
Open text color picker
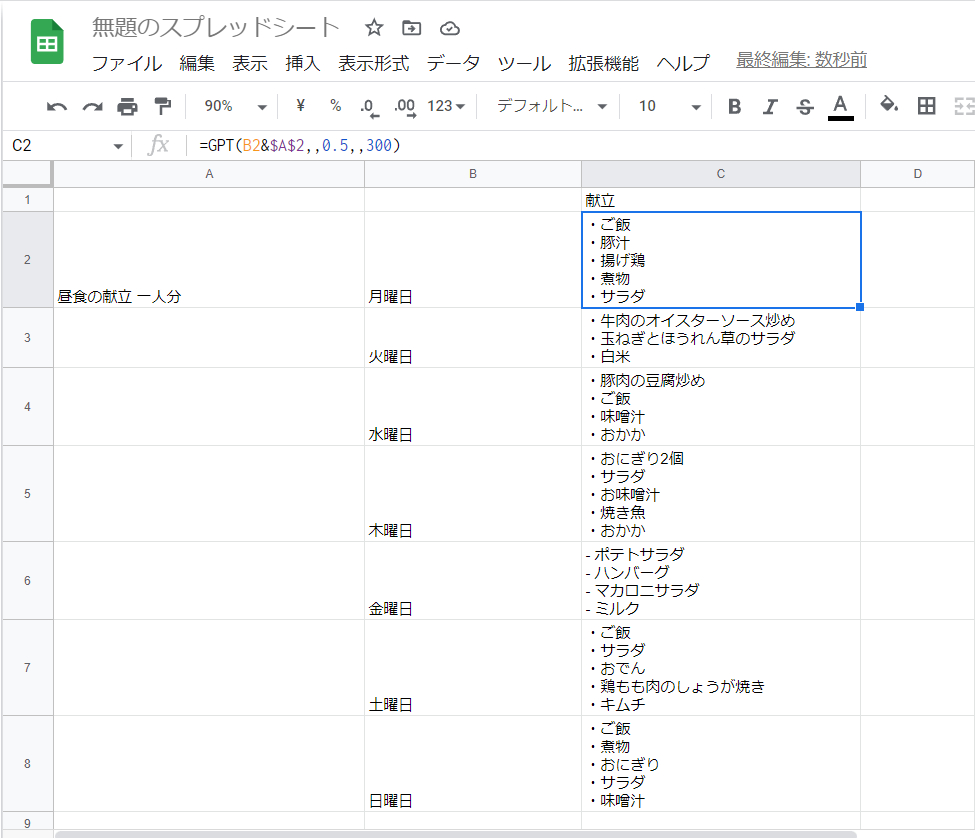click(x=840, y=106)
